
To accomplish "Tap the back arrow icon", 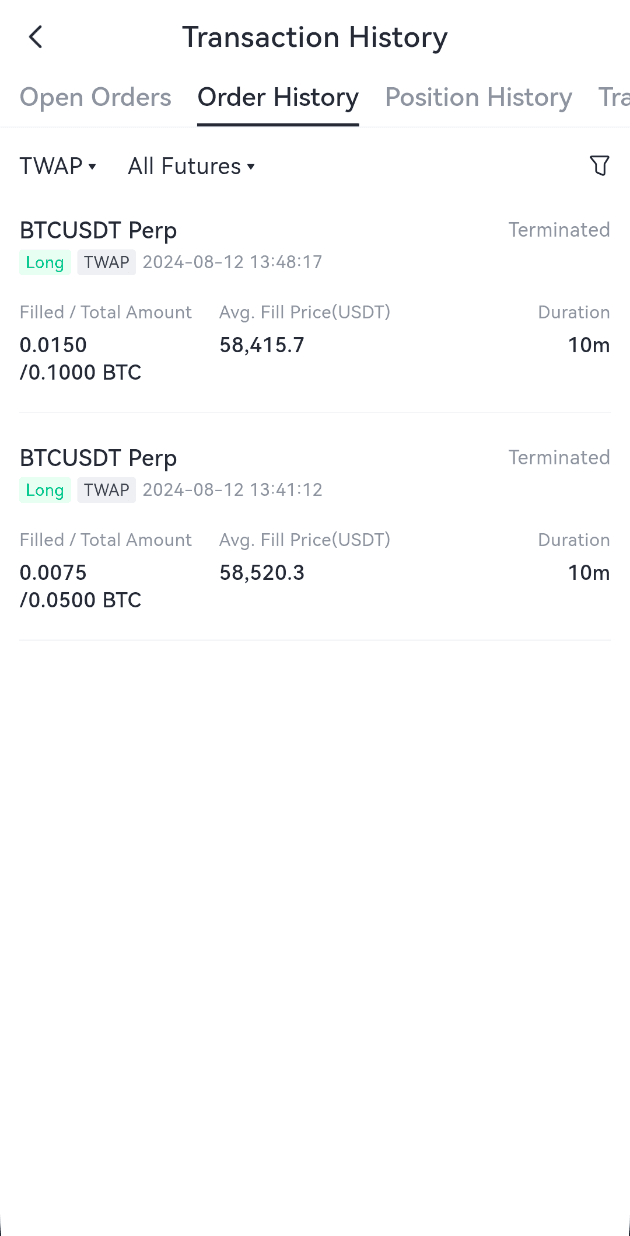I will [36, 37].
